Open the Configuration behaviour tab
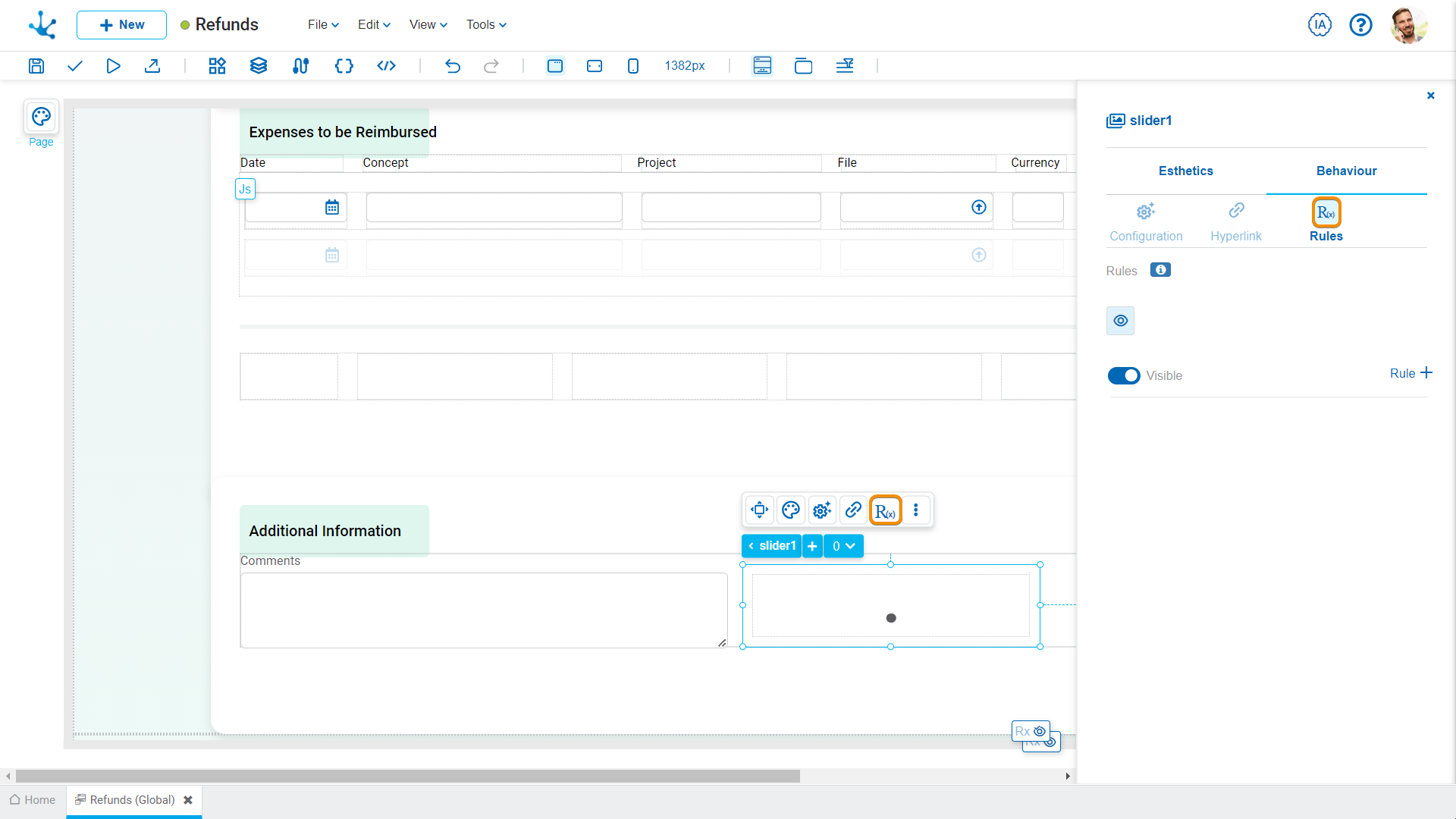 pos(1146,221)
